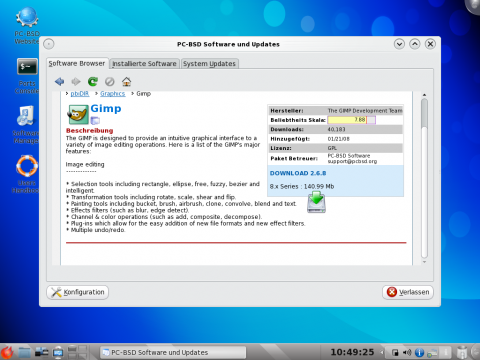Click the Verlassen button

tap(408, 292)
